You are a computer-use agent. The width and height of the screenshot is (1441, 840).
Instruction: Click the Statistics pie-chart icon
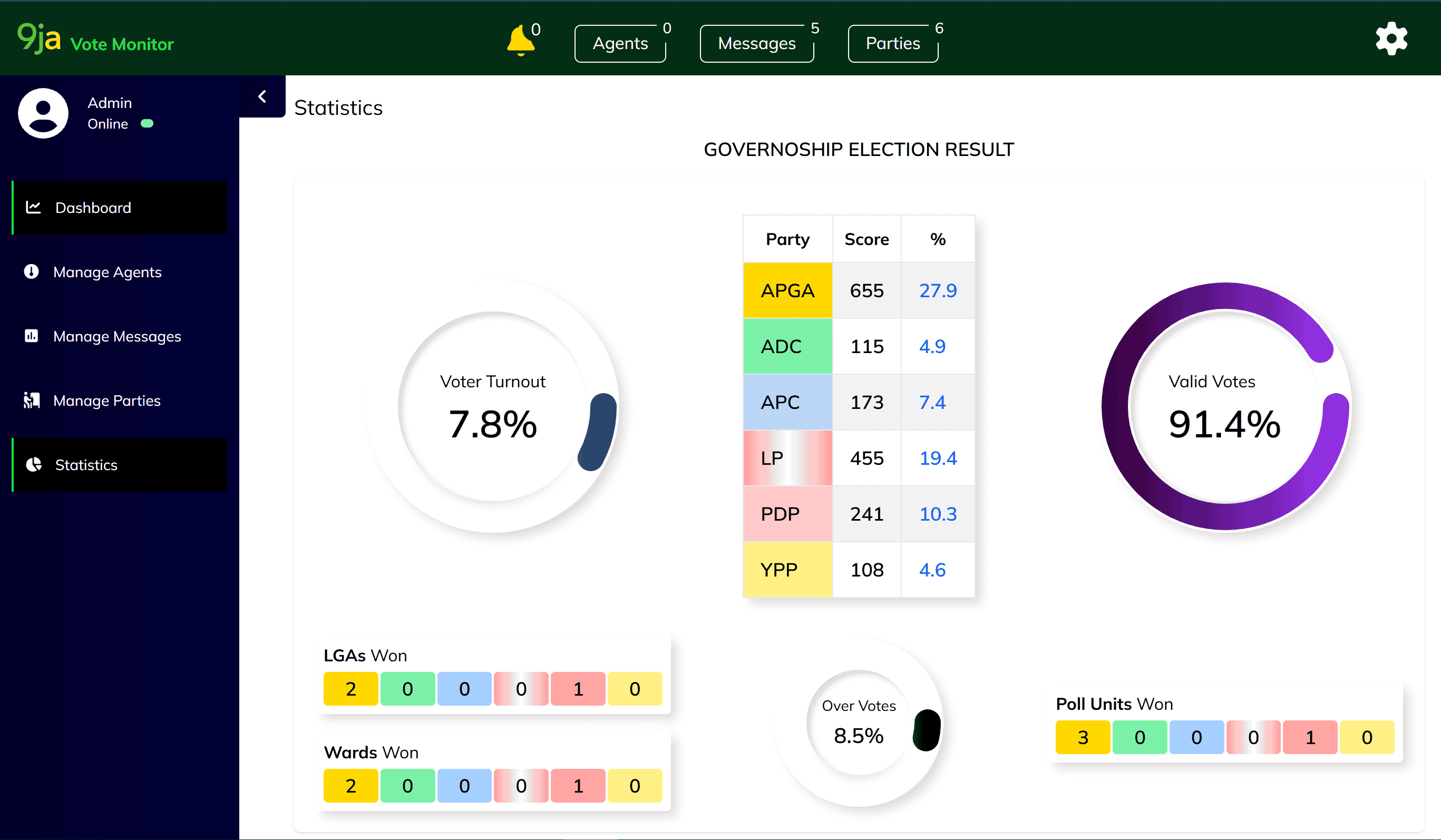coord(34,464)
